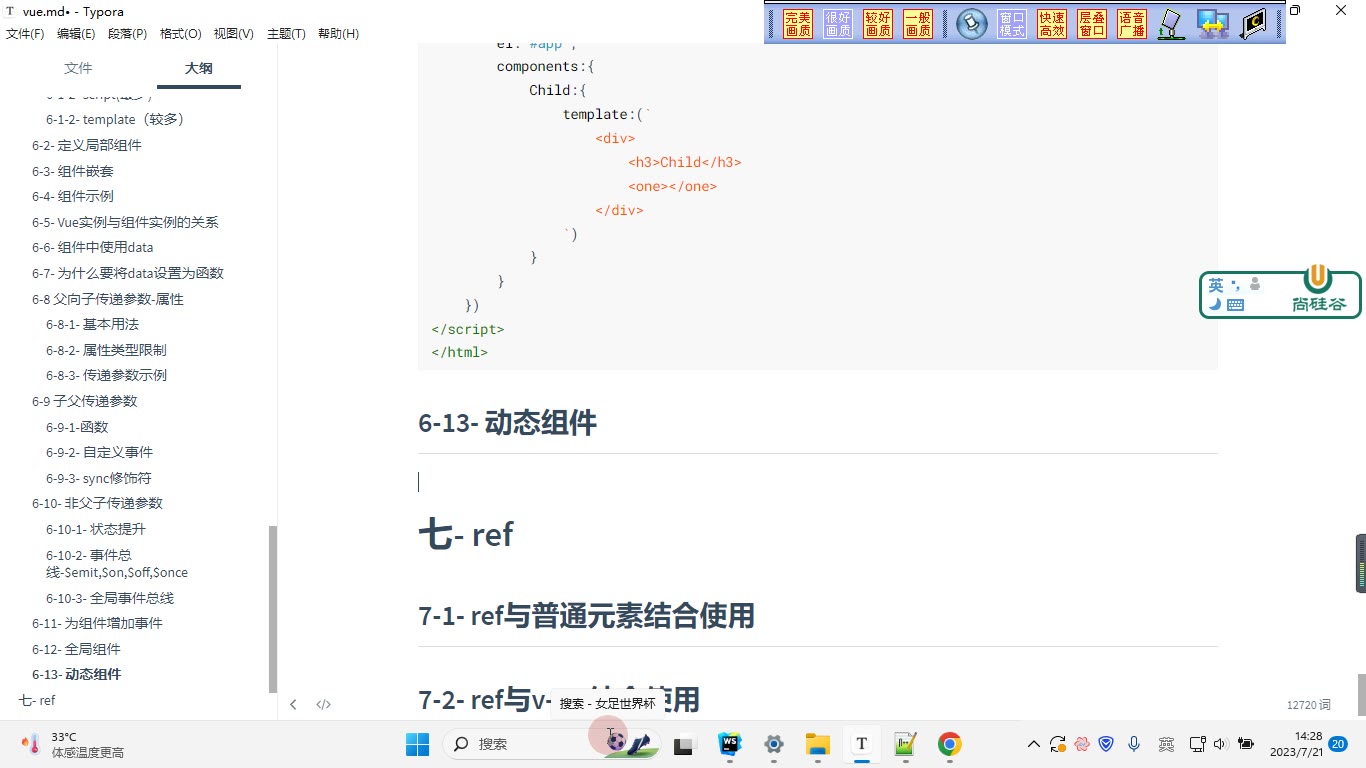
Task: Navigate to 七- ref in outline
Action: 37,700
